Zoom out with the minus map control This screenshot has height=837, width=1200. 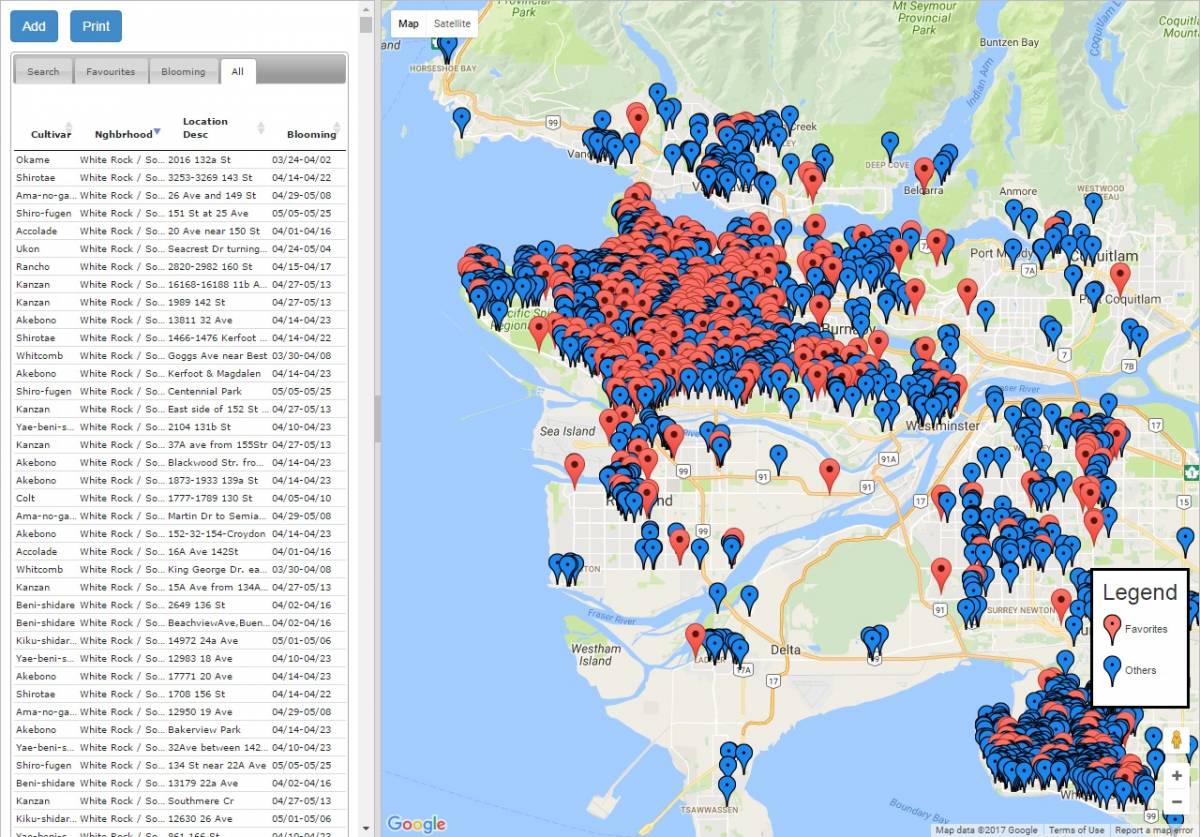point(1177,802)
